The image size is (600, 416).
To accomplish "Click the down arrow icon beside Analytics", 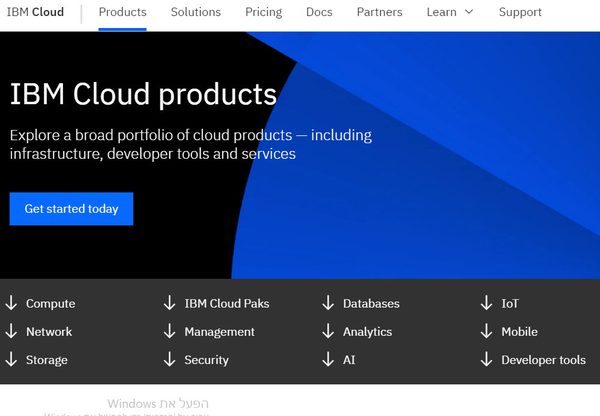I will tap(328, 331).
